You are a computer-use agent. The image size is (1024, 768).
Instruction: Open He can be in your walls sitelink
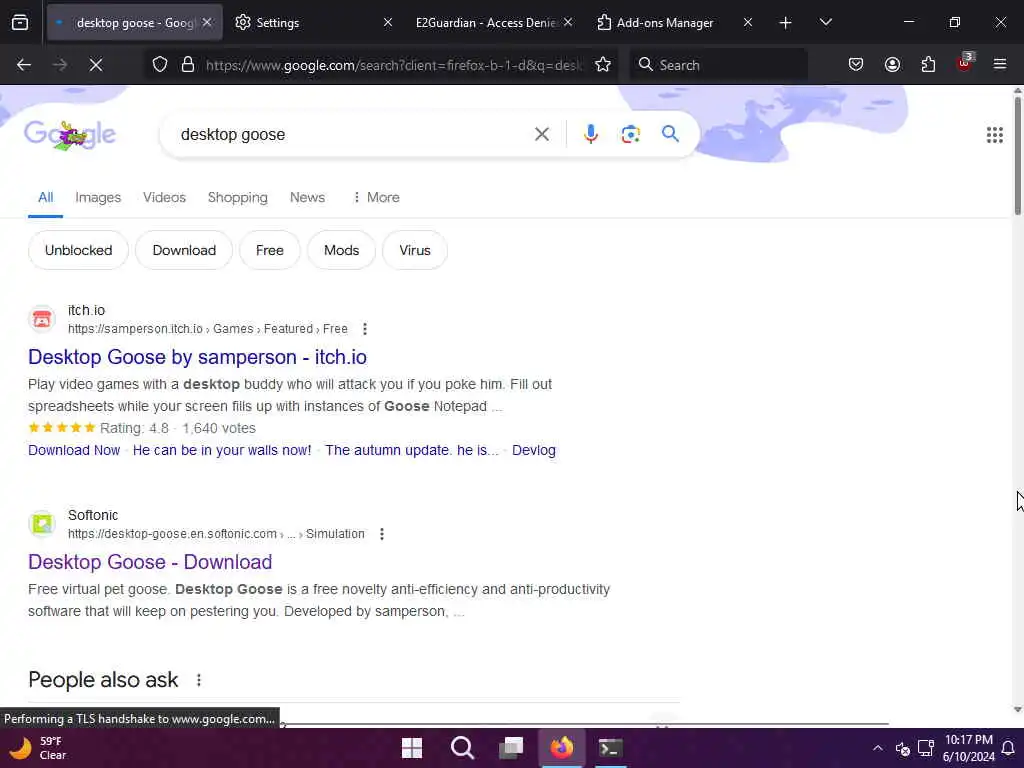coord(222,451)
